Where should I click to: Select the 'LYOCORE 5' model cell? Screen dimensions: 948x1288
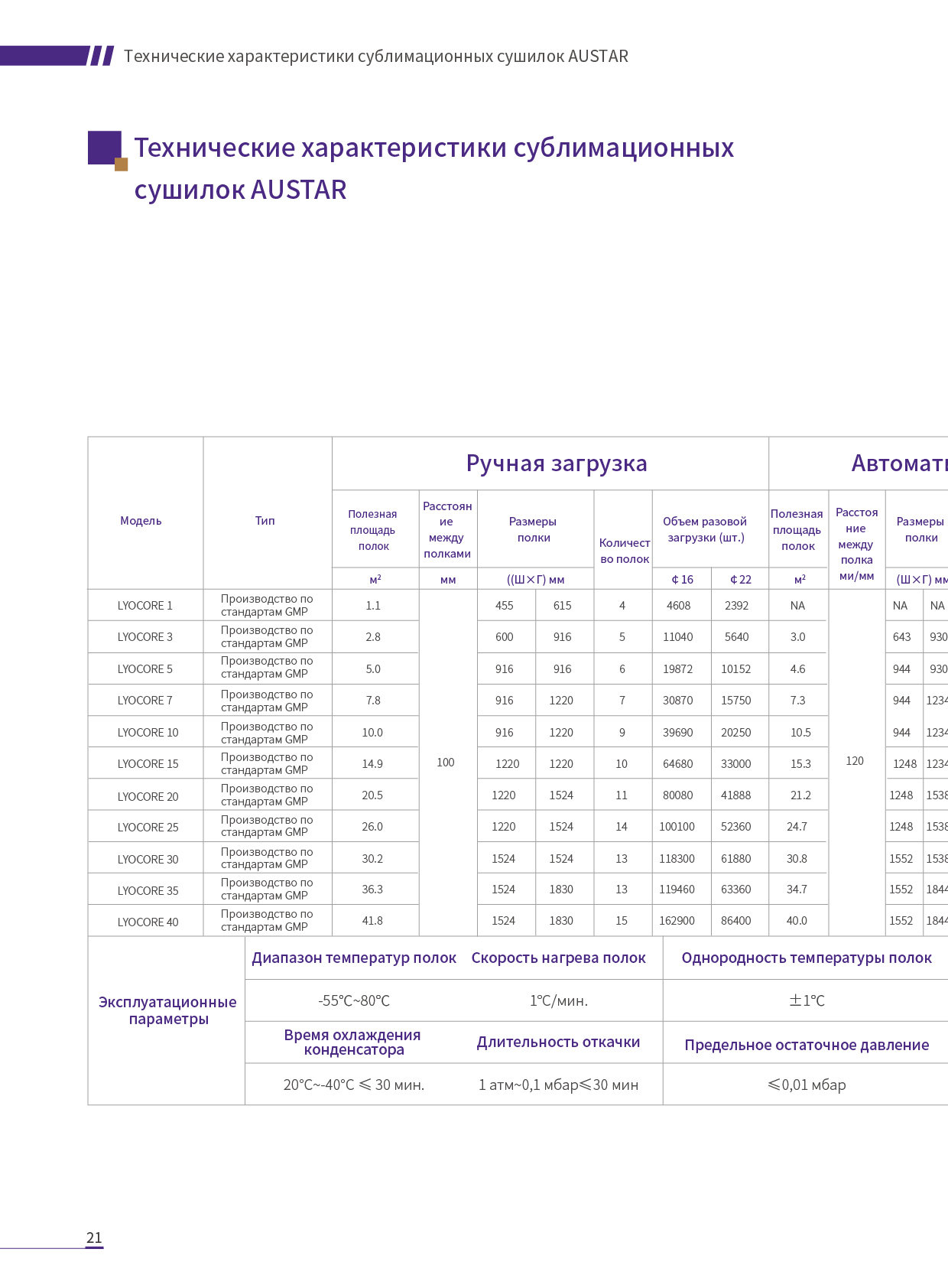coord(145,669)
